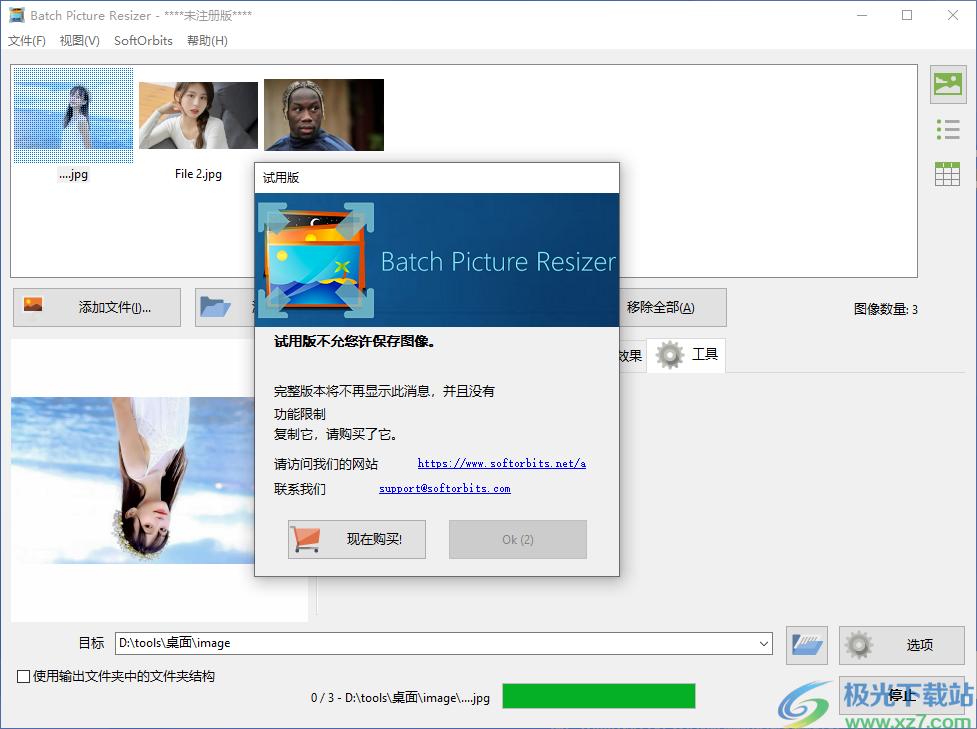Open the 视图(V) menu
This screenshot has width=977, height=729.
click(x=80, y=41)
